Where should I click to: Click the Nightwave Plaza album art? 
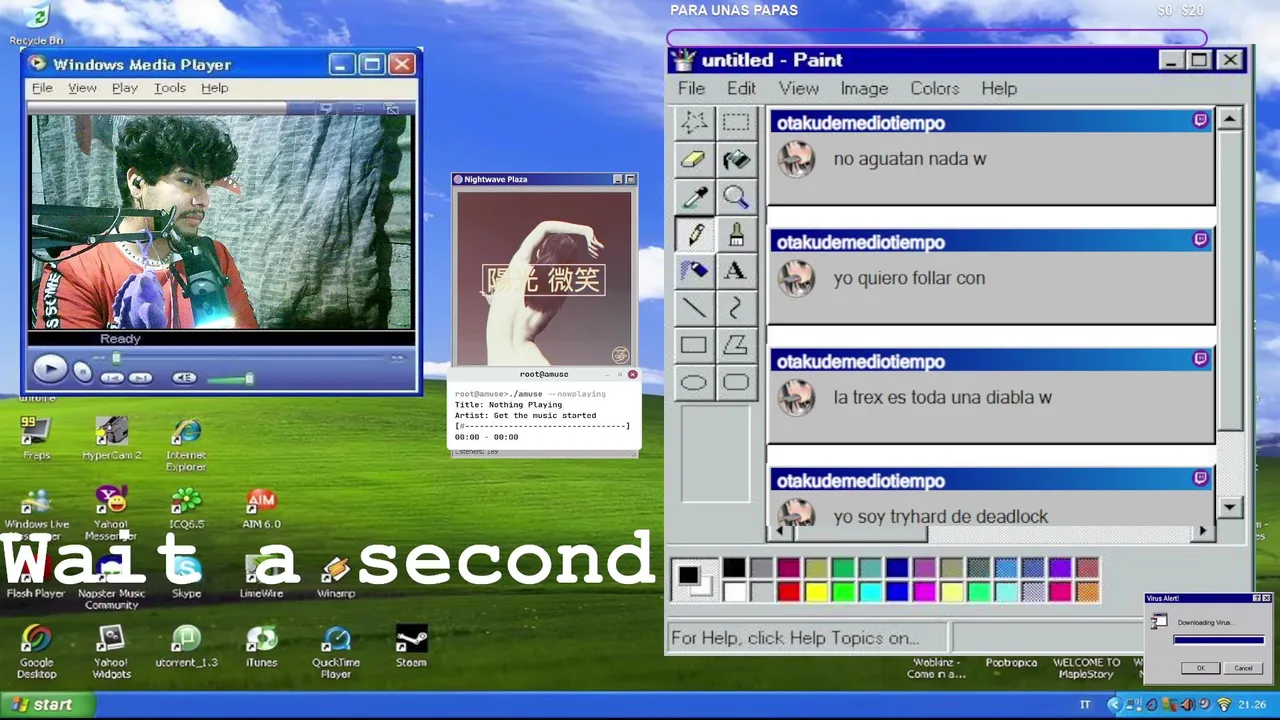click(544, 277)
